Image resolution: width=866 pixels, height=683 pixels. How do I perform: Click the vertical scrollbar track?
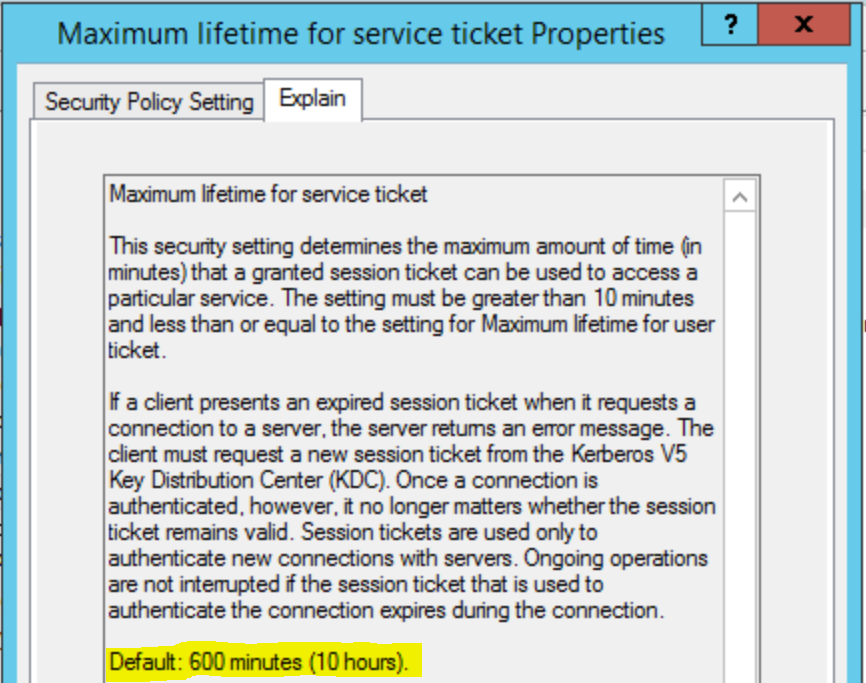point(740,450)
